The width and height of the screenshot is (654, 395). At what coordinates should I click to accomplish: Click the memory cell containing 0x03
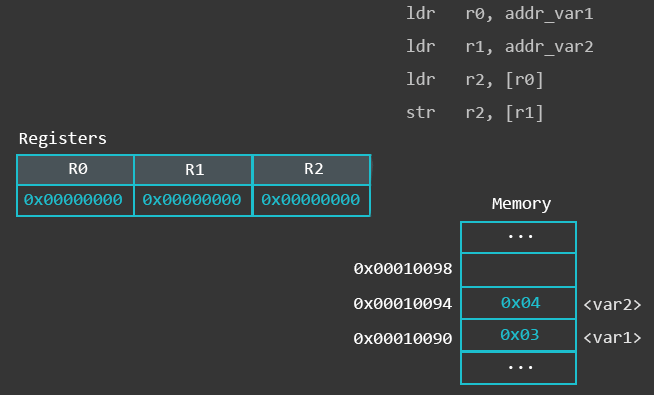tap(518, 335)
